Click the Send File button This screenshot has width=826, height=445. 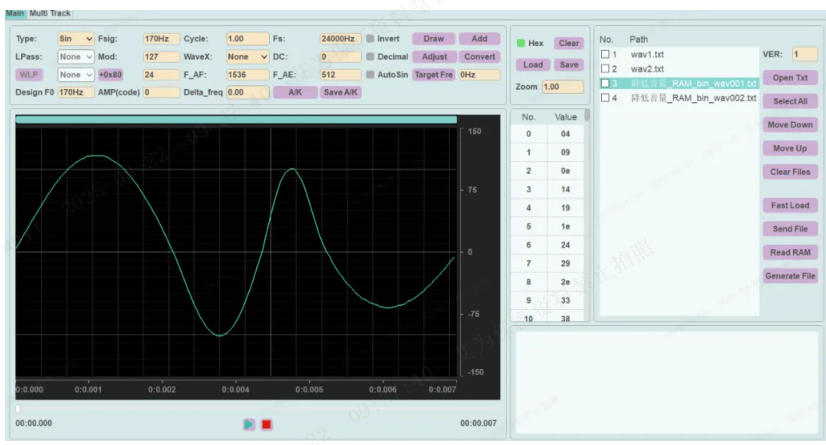[x=790, y=229]
